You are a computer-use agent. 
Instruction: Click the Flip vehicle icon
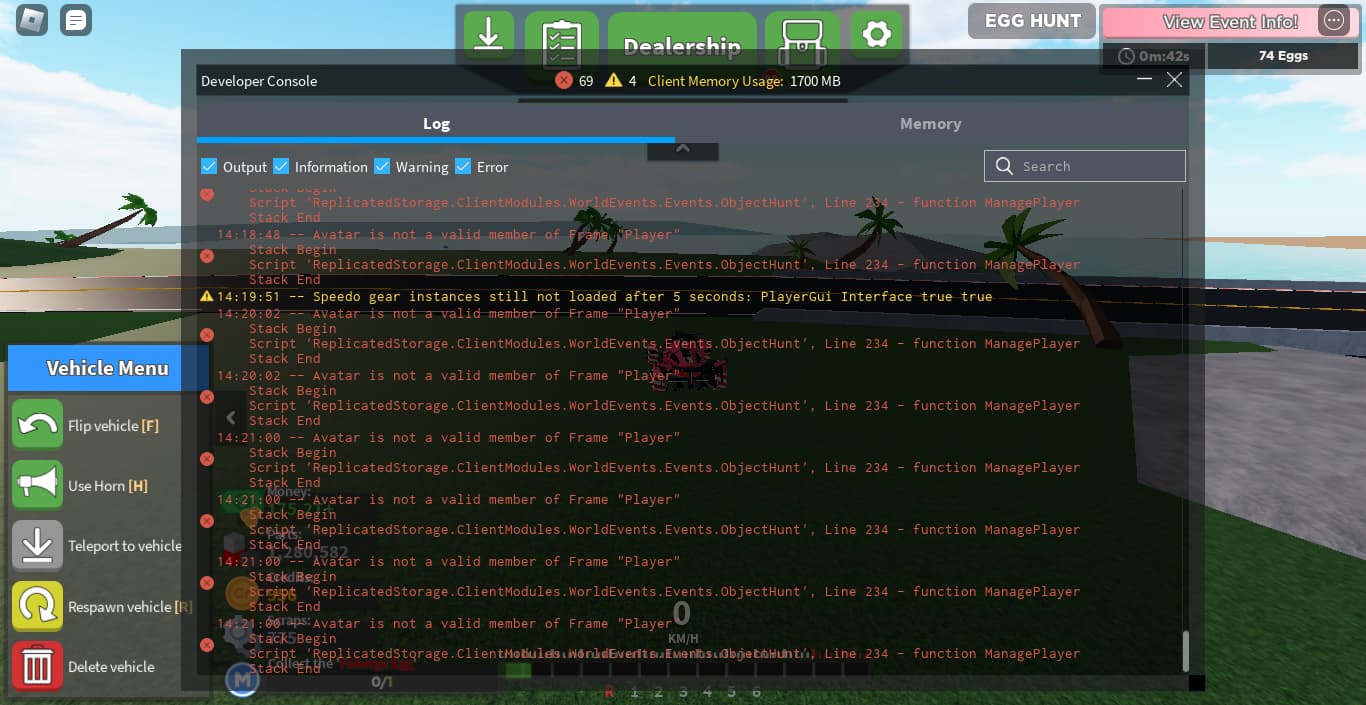[38, 425]
